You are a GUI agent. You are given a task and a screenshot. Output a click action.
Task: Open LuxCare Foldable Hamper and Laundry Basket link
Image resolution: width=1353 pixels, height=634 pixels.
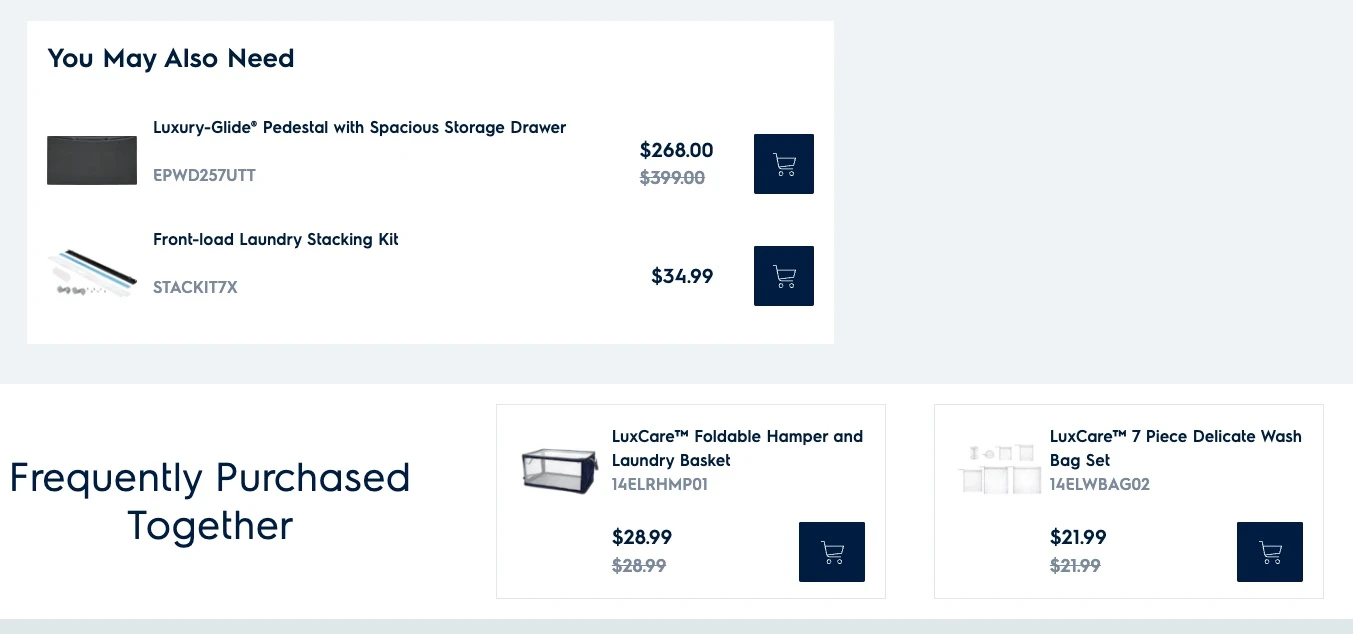tap(737, 448)
